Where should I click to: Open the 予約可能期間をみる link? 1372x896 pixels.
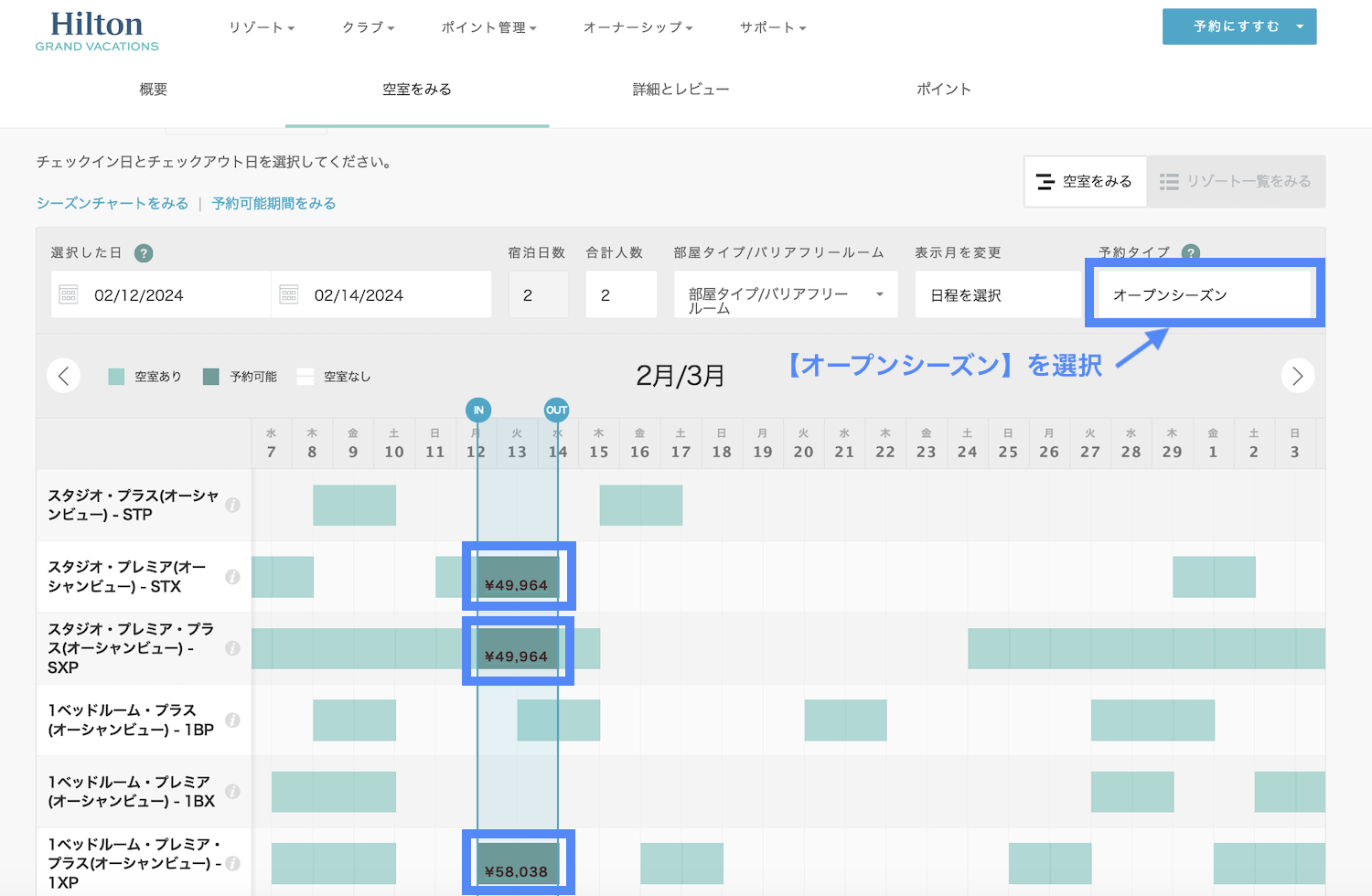coord(273,203)
